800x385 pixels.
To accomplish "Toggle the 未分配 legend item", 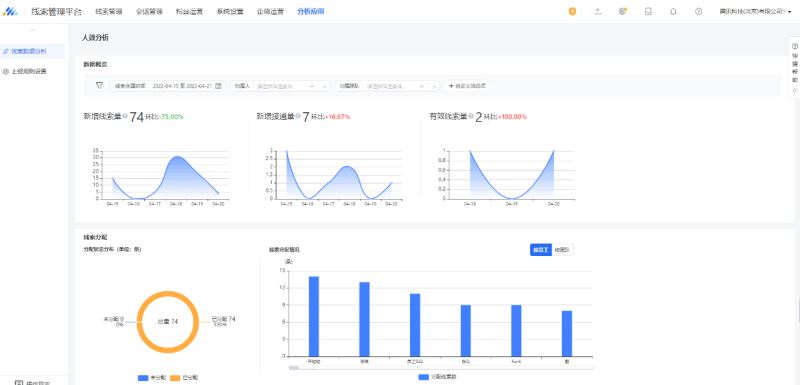I will (152, 378).
